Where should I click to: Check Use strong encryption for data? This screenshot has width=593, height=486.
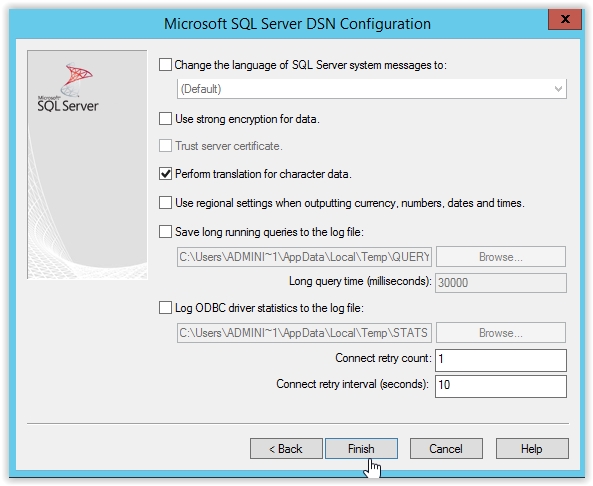(x=165, y=119)
